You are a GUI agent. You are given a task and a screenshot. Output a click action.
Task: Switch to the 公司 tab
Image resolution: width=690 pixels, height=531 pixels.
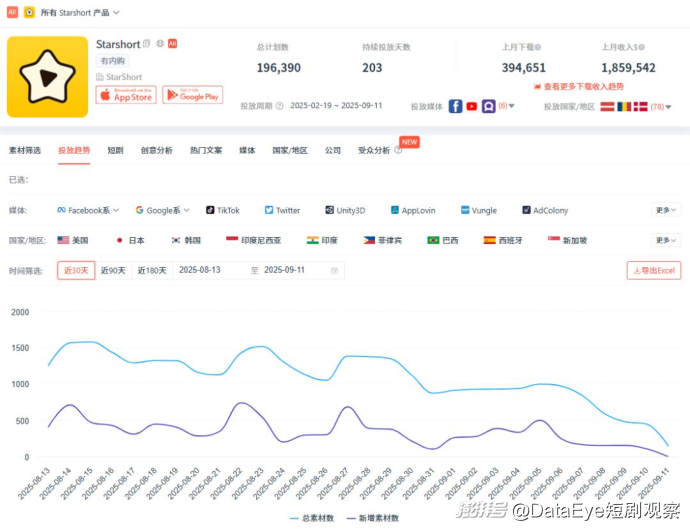(333, 150)
